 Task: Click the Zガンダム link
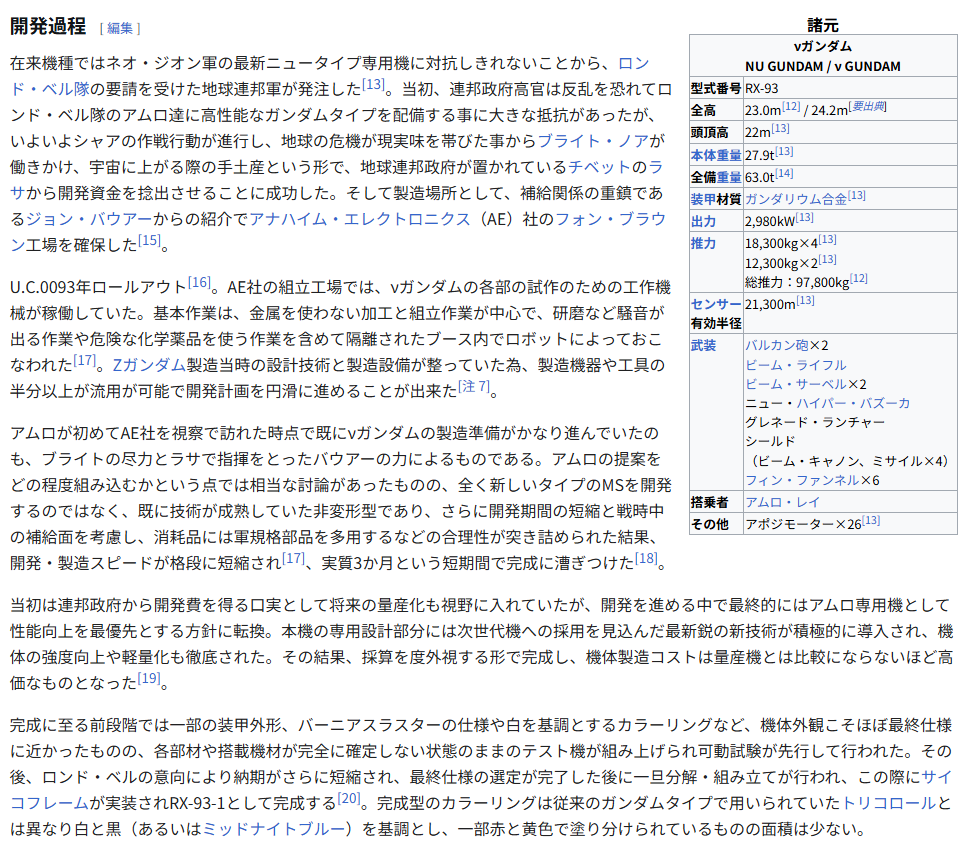coord(149,364)
